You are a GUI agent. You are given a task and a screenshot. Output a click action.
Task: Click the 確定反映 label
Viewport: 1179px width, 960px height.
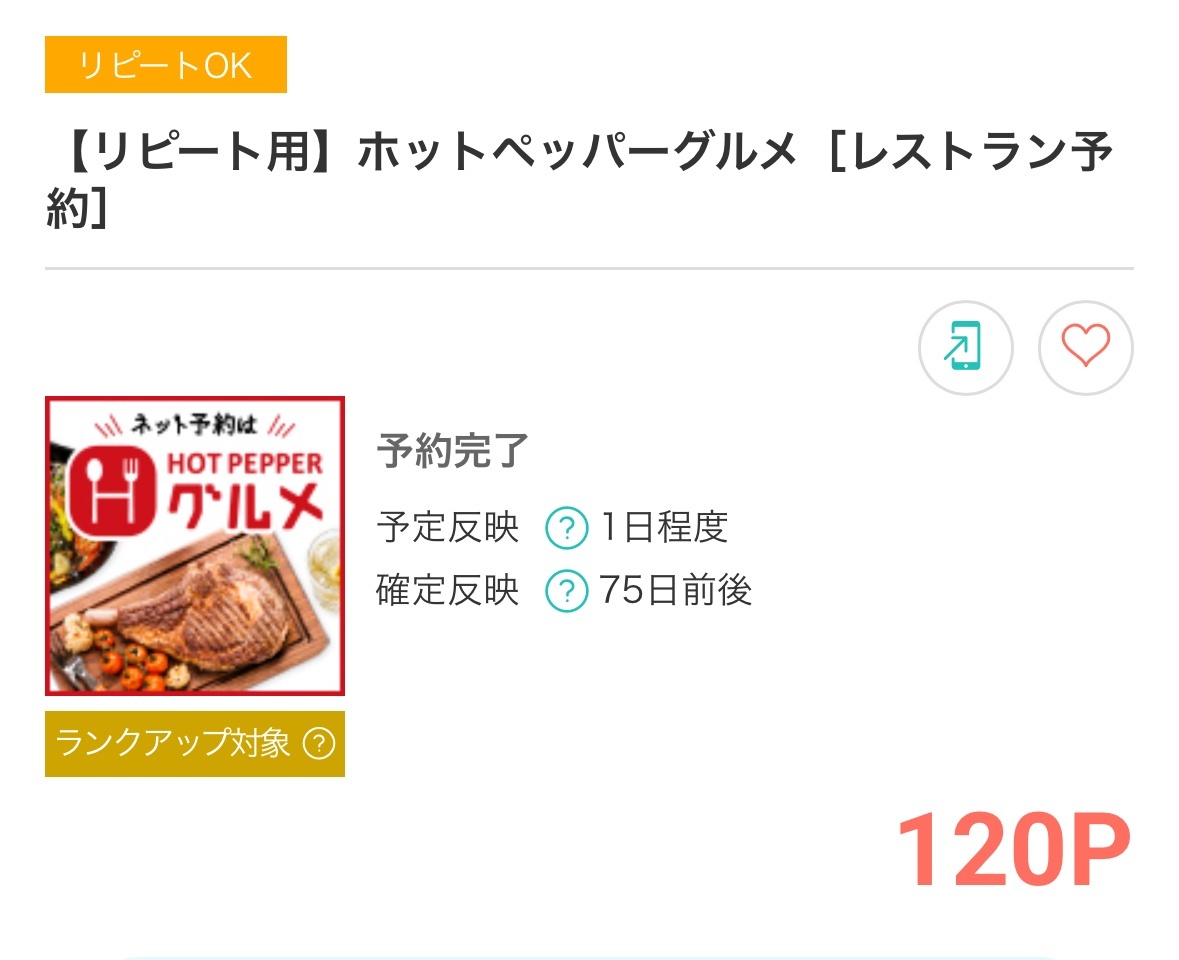[x=447, y=592]
